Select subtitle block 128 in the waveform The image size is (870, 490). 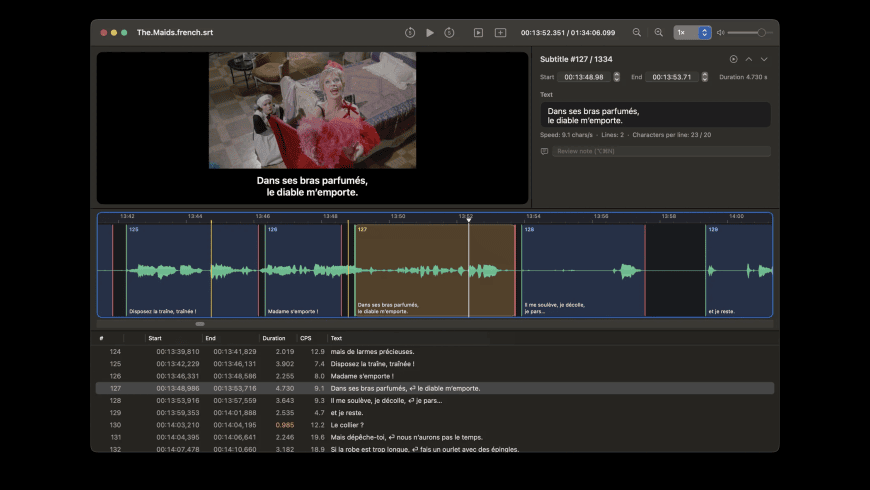(x=583, y=270)
